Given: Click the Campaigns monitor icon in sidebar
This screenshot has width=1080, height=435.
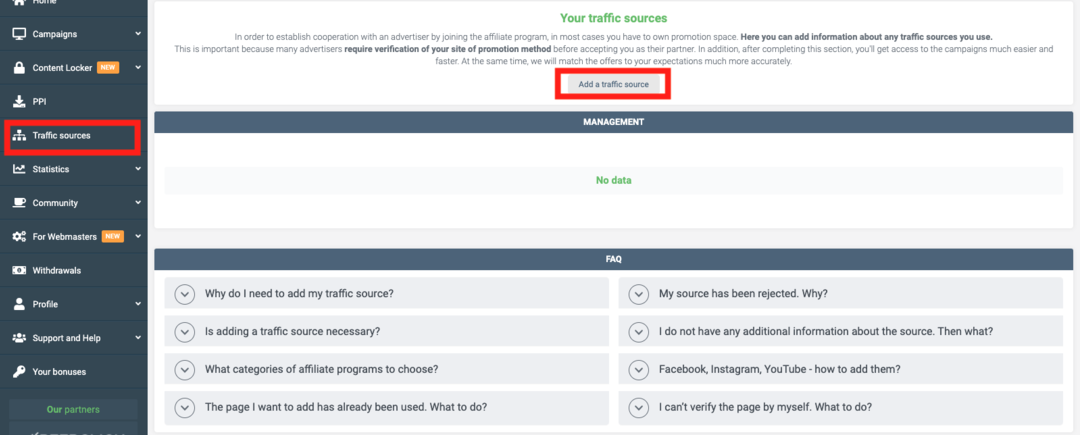Looking at the screenshot, I should (x=19, y=34).
